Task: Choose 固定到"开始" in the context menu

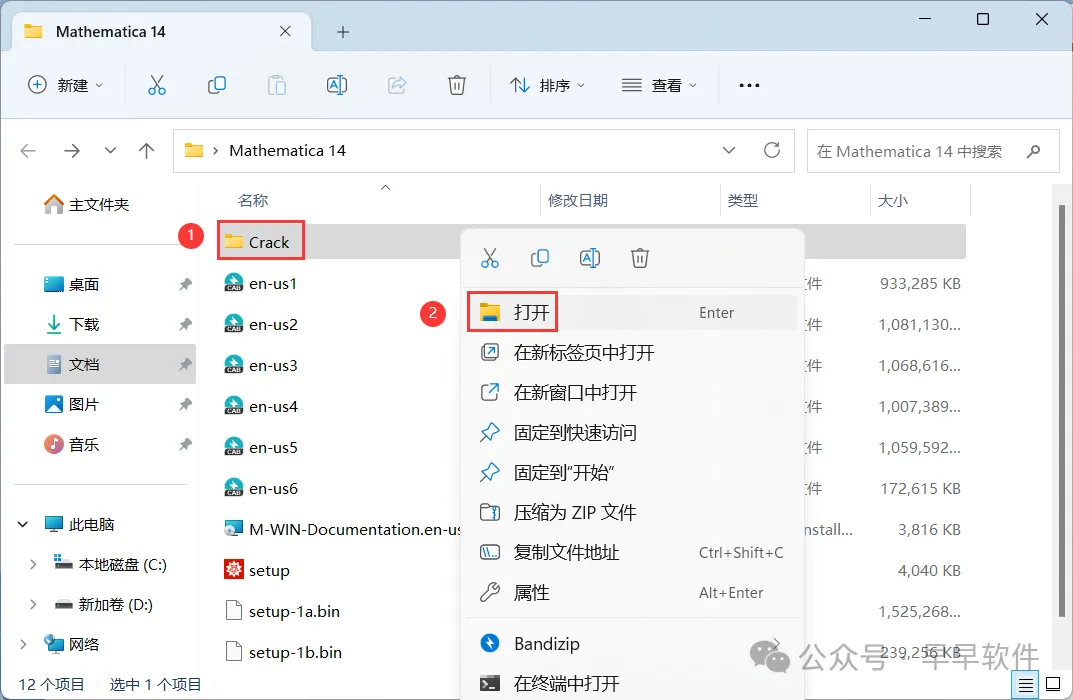Action: (632, 473)
